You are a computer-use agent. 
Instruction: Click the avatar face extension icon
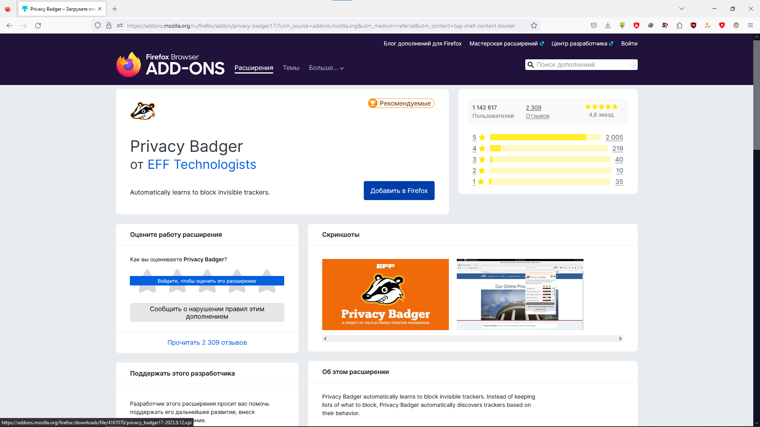point(736,26)
